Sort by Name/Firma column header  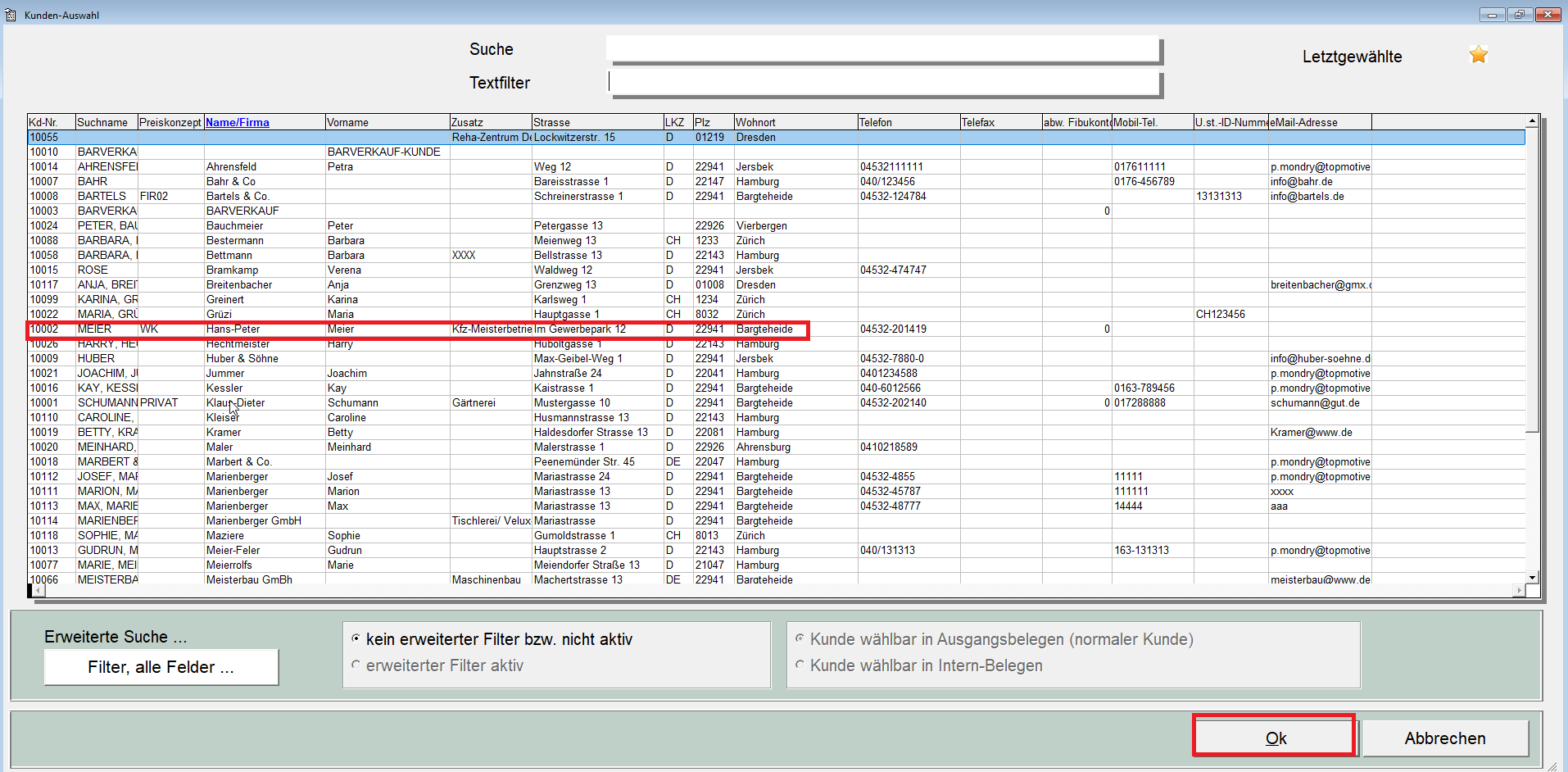[x=264, y=122]
